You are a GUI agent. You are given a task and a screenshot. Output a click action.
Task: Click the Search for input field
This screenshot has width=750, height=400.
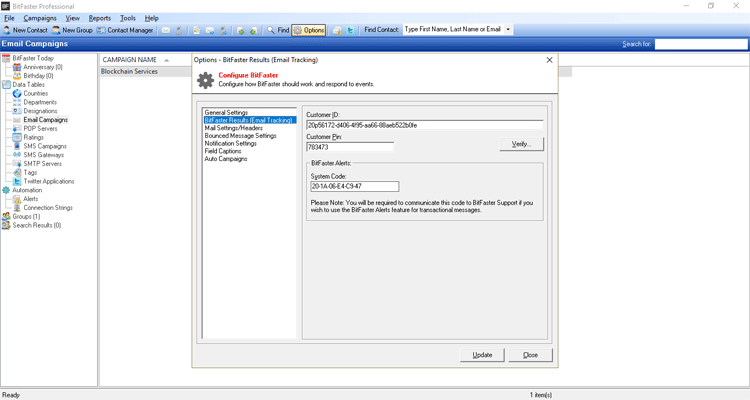[x=701, y=44]
